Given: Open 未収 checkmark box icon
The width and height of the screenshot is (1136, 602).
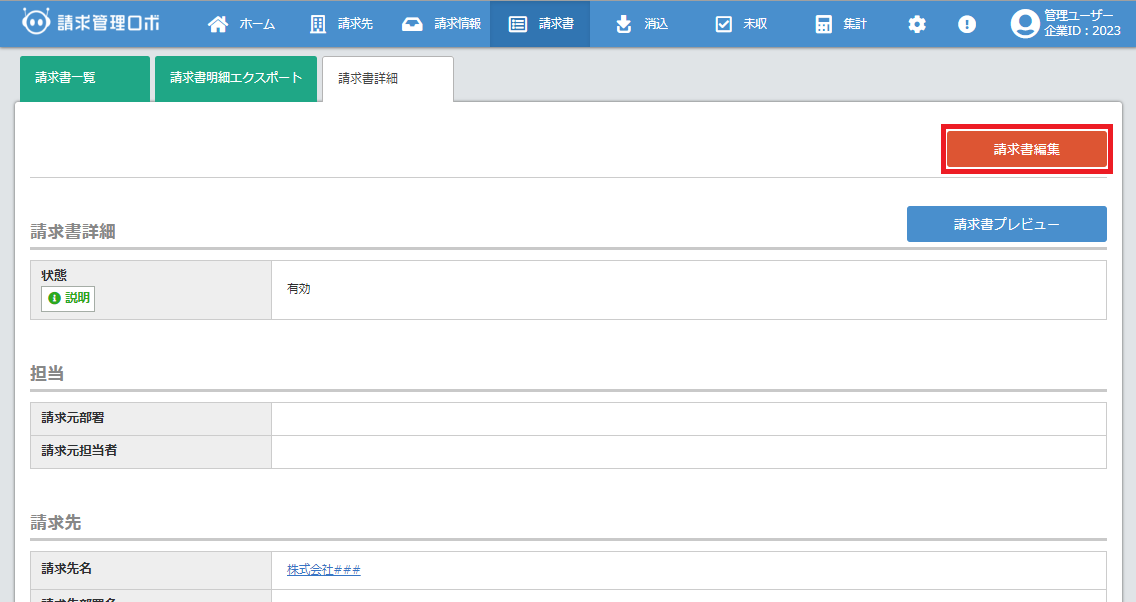Looking at the screenshot, I should [724, 24].
